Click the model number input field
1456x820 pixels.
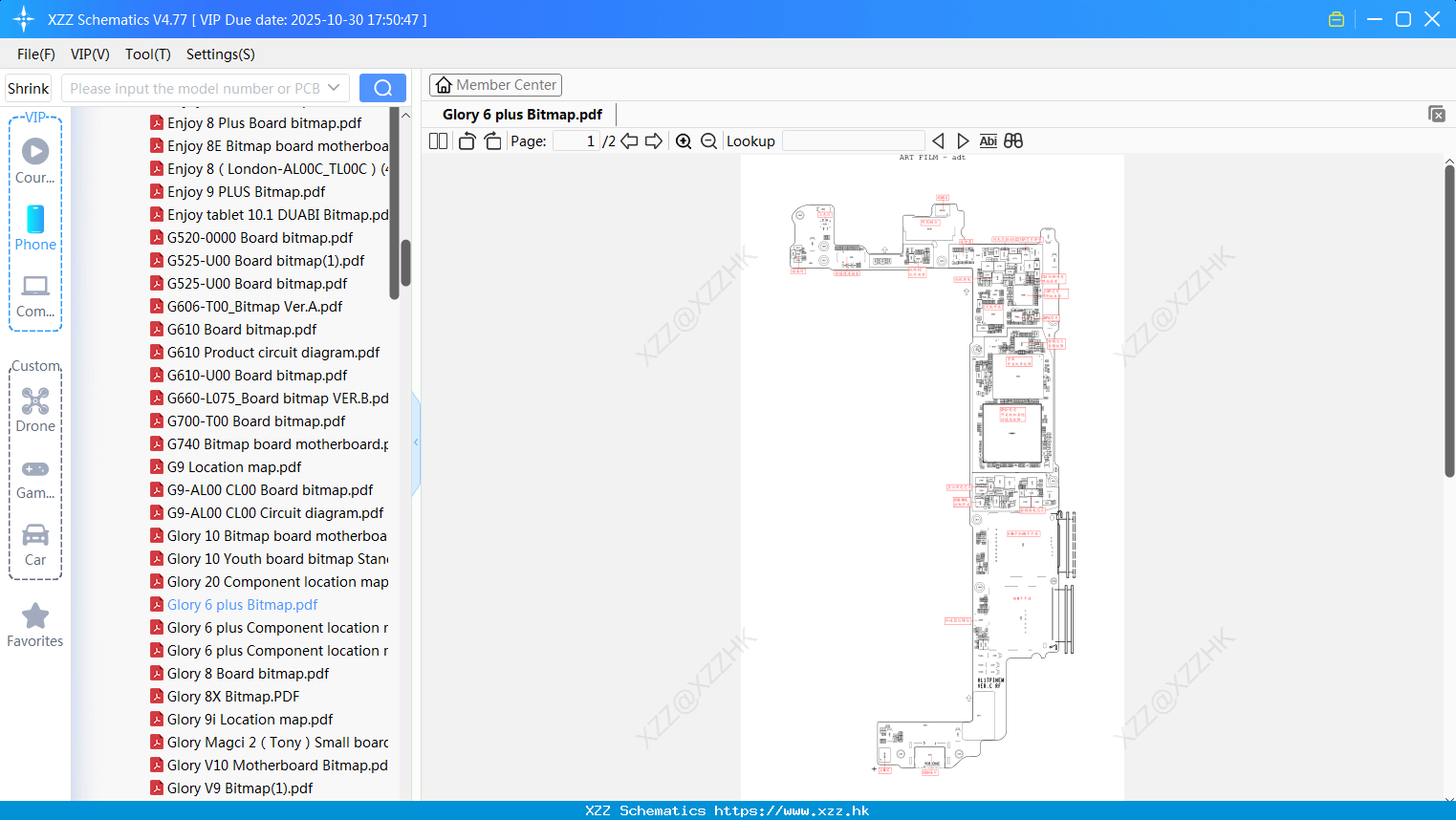tap(206, 88)
